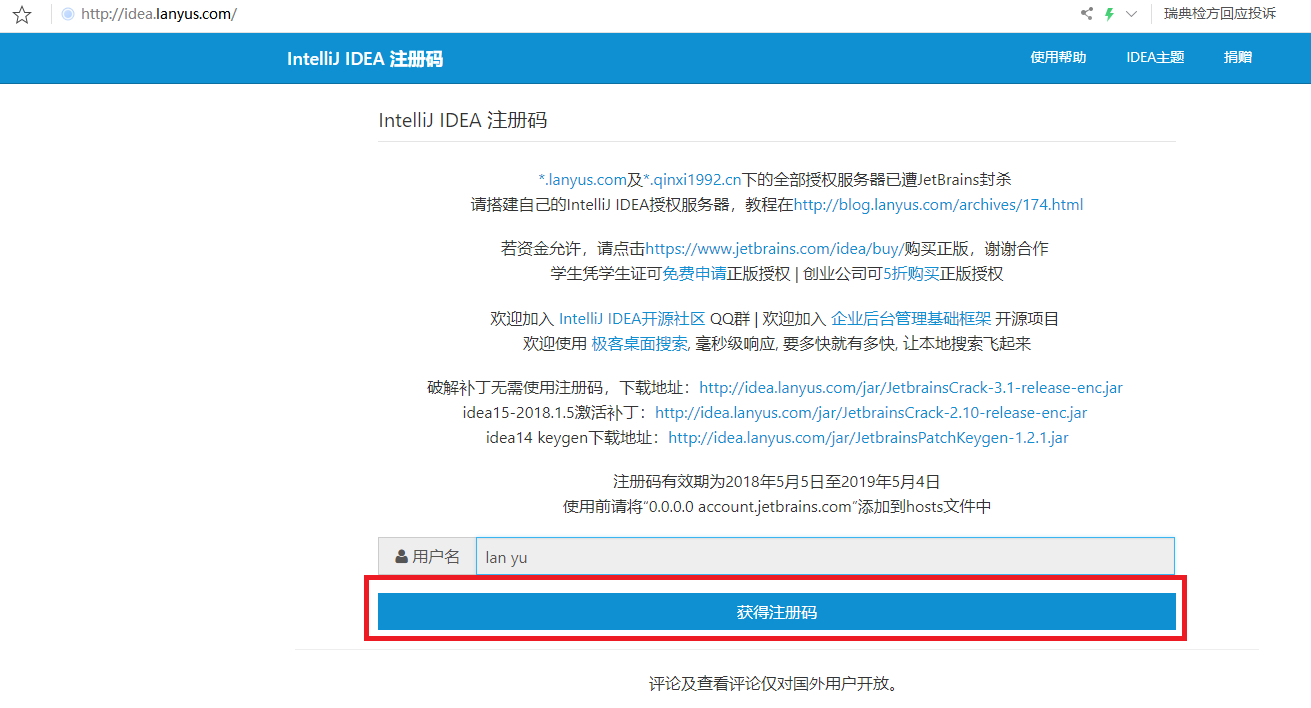Click the 用户名 label with user icon
The height and width of the screenshot is (708, 1311).
[x=427, y=557]
